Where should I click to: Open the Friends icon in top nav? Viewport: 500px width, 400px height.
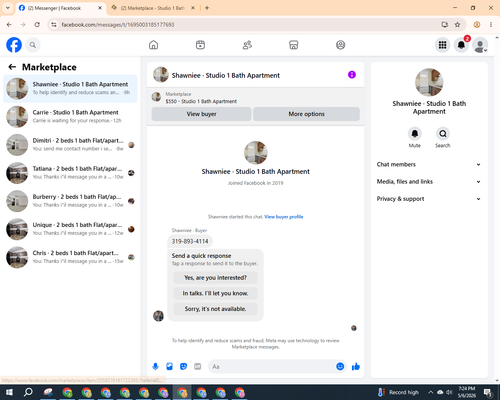pyautogui.click(x=247, y=45)
